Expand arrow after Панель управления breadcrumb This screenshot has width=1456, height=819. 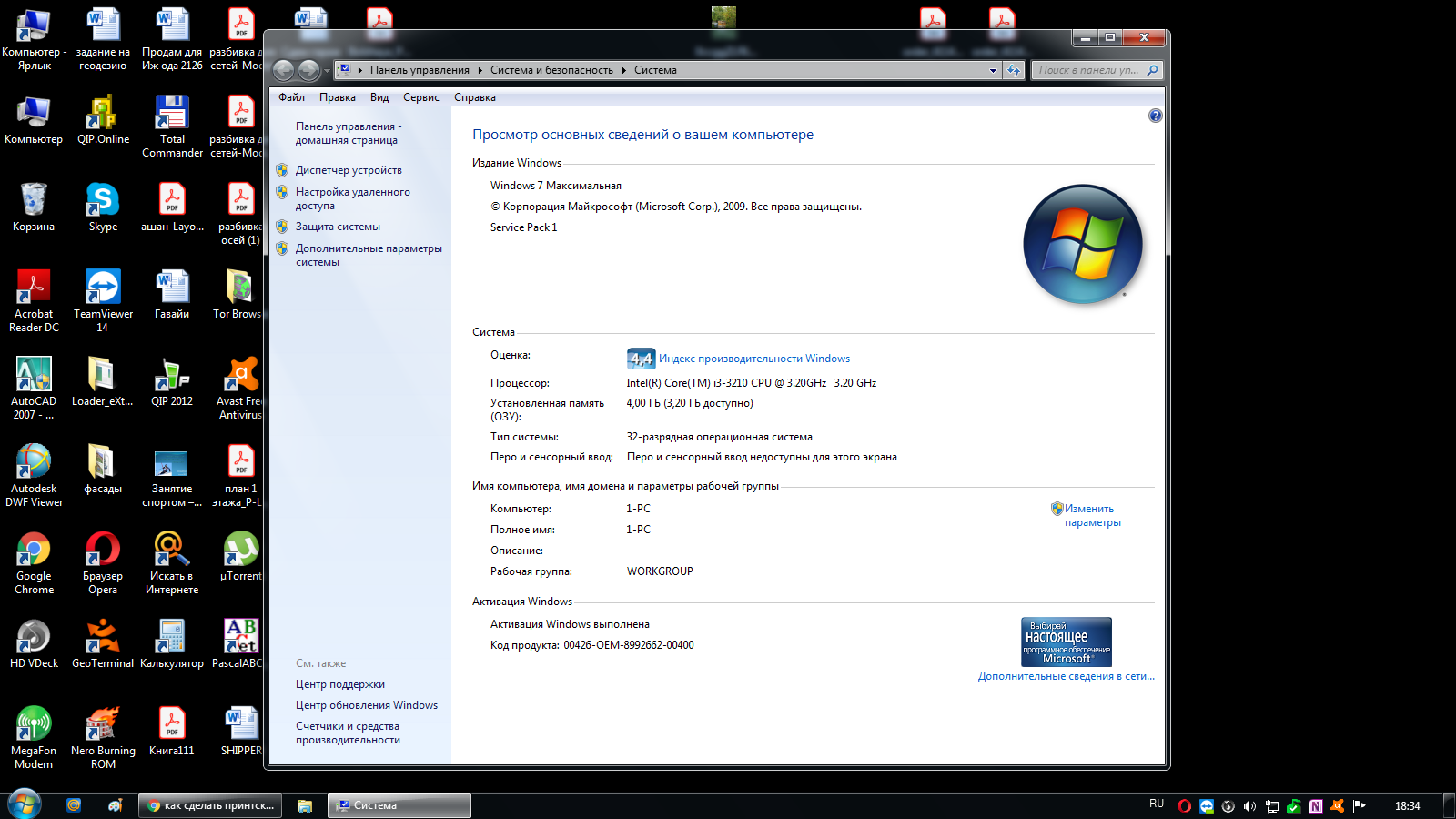coord(480,70)
